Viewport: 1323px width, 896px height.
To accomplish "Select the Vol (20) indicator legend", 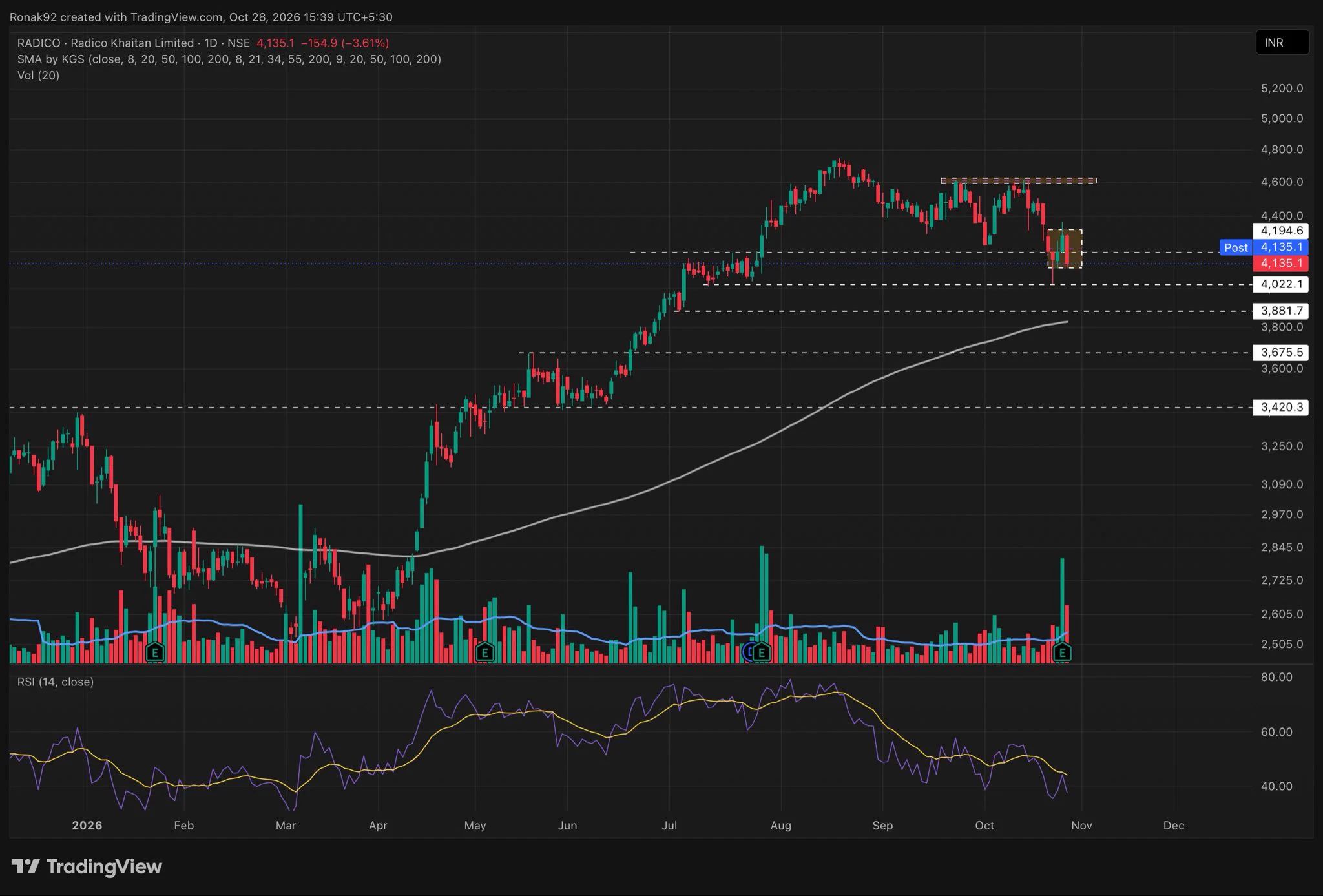I will coord(38,75).
